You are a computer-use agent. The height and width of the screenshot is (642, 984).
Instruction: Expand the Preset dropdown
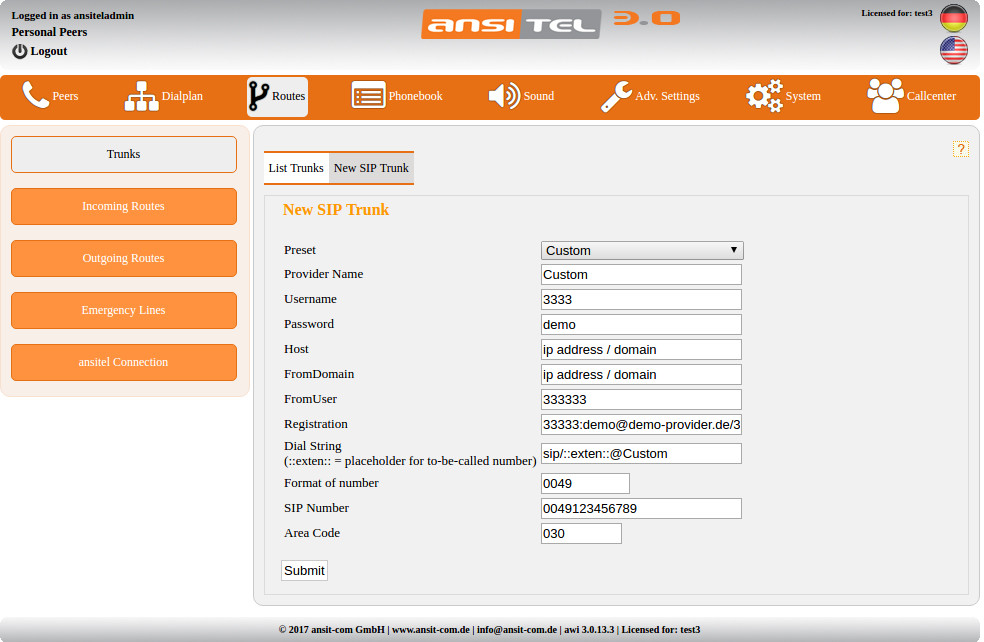point(642,250)
